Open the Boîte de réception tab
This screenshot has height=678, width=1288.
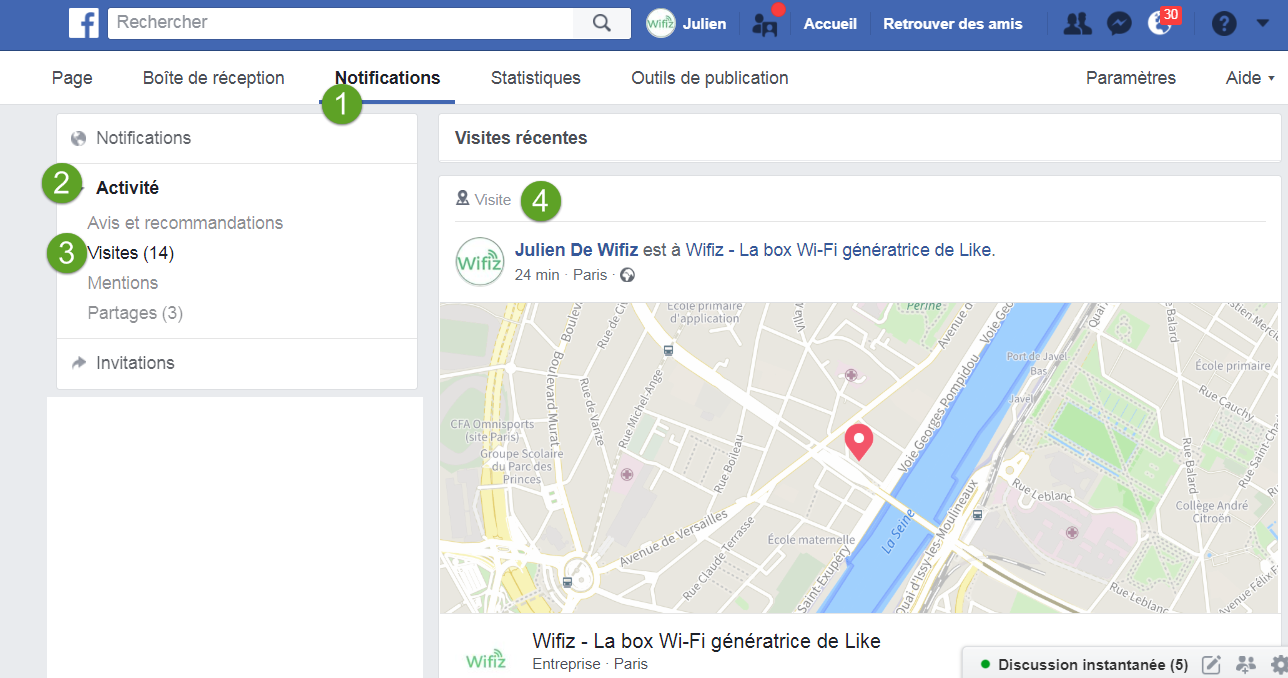(213, 78)
